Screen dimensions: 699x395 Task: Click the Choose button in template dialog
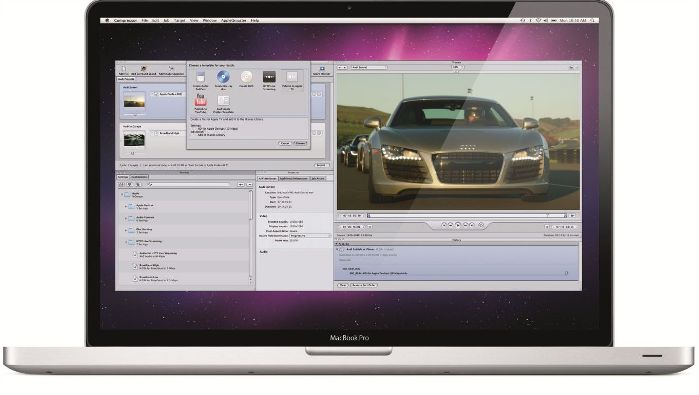pos(300,144)
